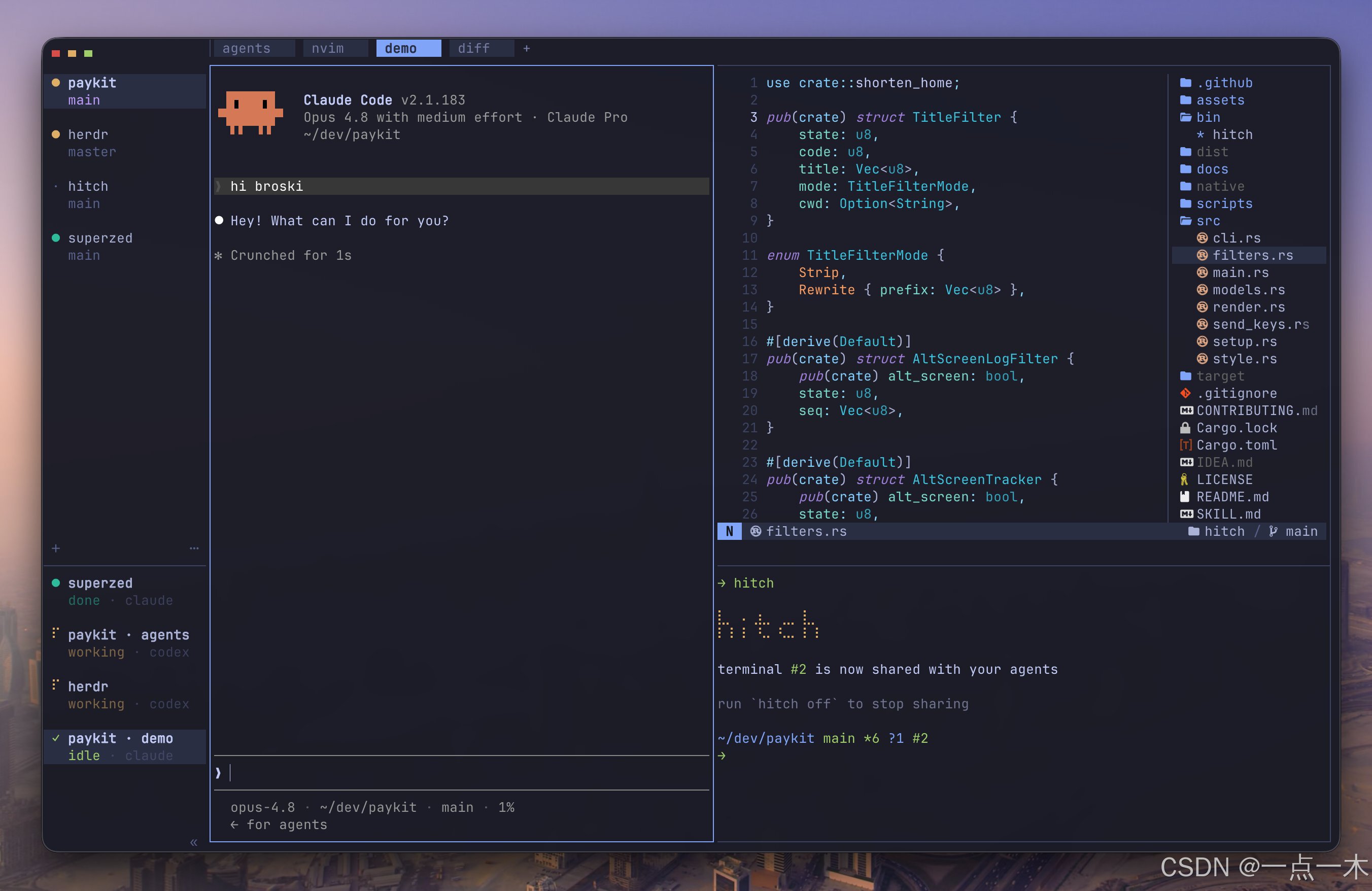Click line 17 struct AltScreenLogFilter
This screenshot has height=891, width=1372.
coord(920,359)
